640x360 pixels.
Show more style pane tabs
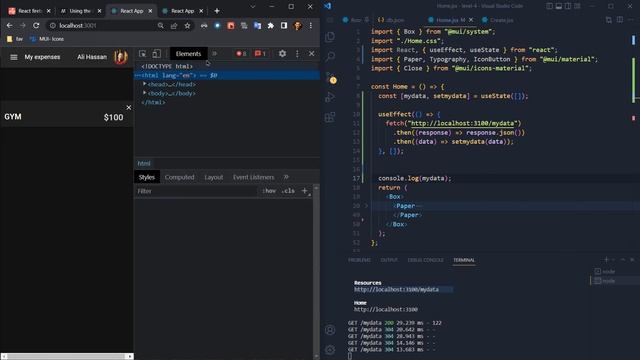286,177
